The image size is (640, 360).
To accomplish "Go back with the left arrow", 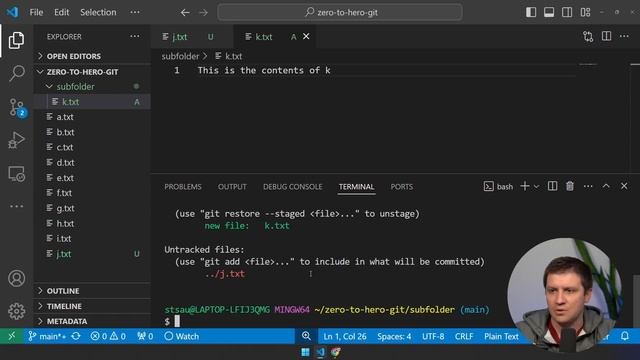I will coord(185,13).
